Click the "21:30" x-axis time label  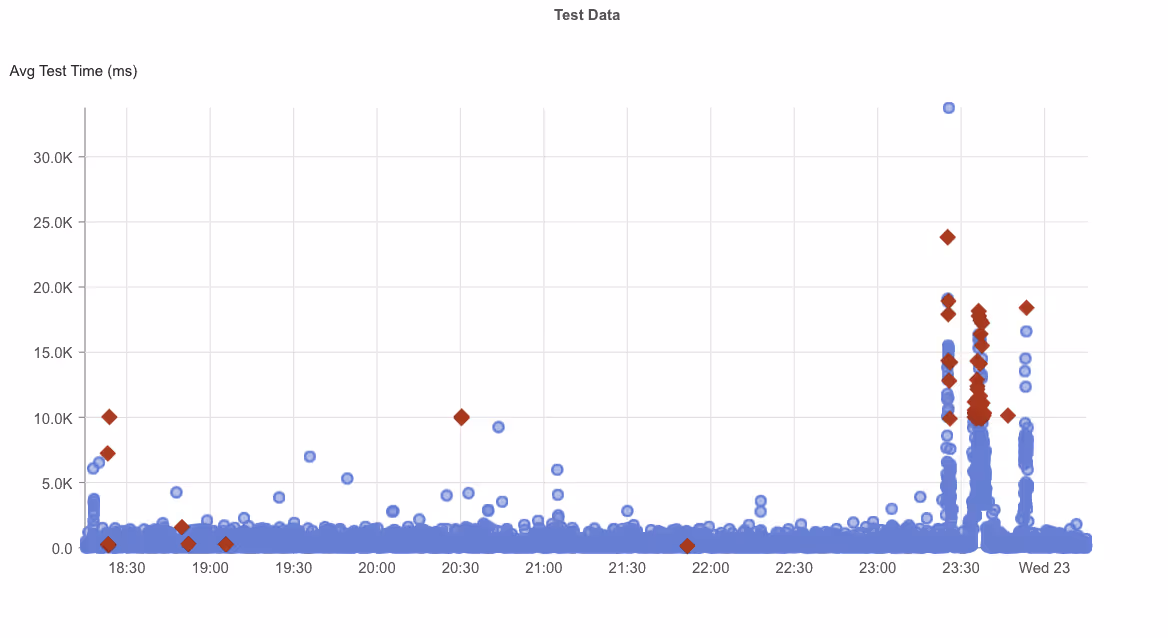tap(627, 568)
